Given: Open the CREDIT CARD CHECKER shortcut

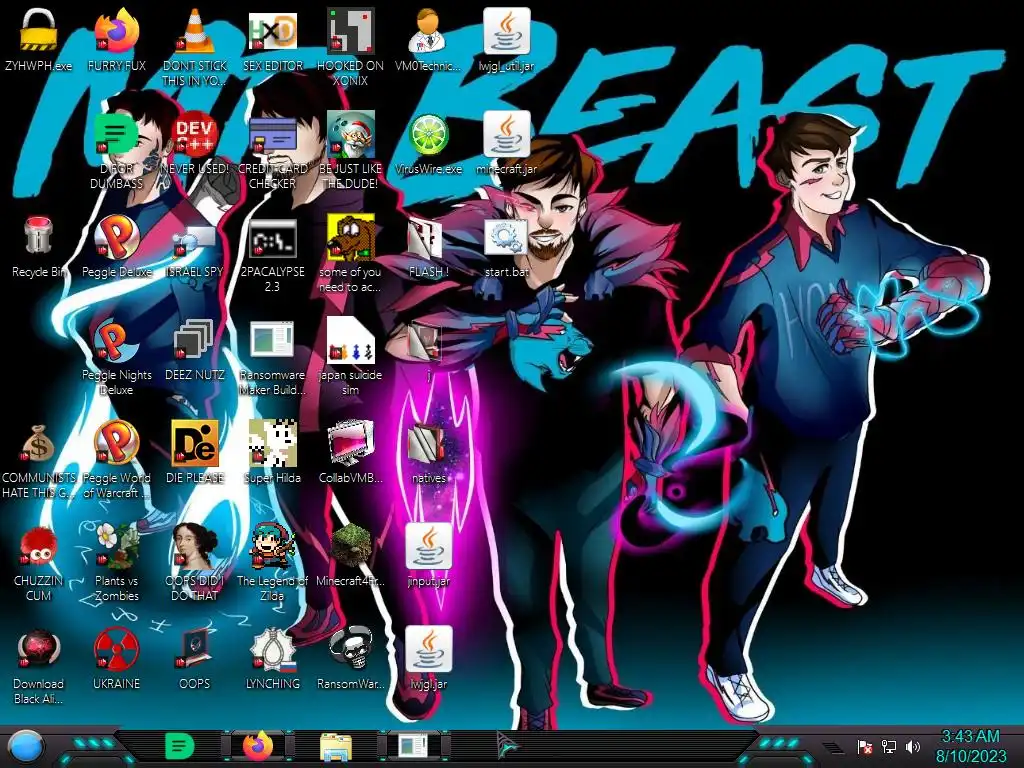Looking at the screenshot, I should [272, 133].
